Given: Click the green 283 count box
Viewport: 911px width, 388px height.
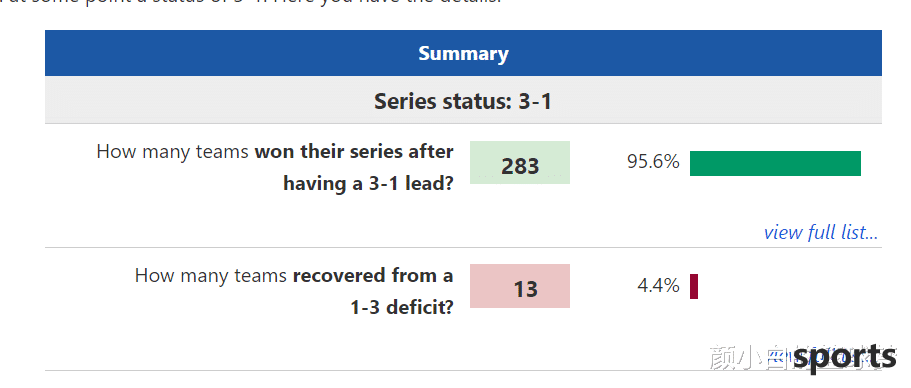Looking at the screenshot, I should (520, 163).
